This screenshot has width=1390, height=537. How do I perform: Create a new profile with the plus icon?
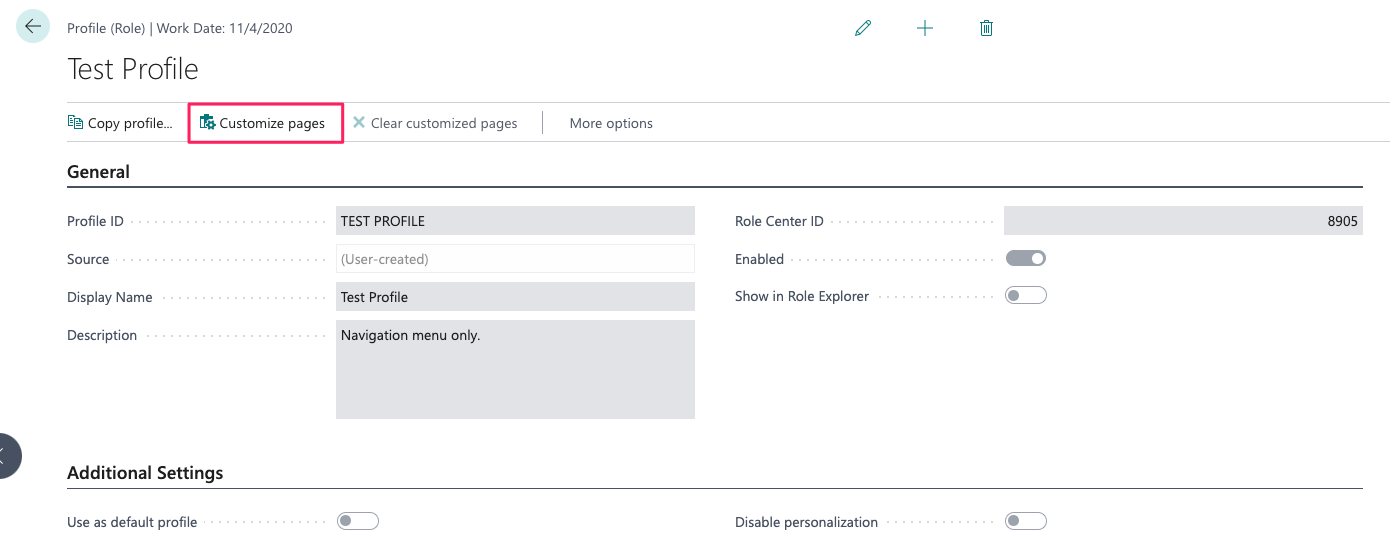coord(925,28)
